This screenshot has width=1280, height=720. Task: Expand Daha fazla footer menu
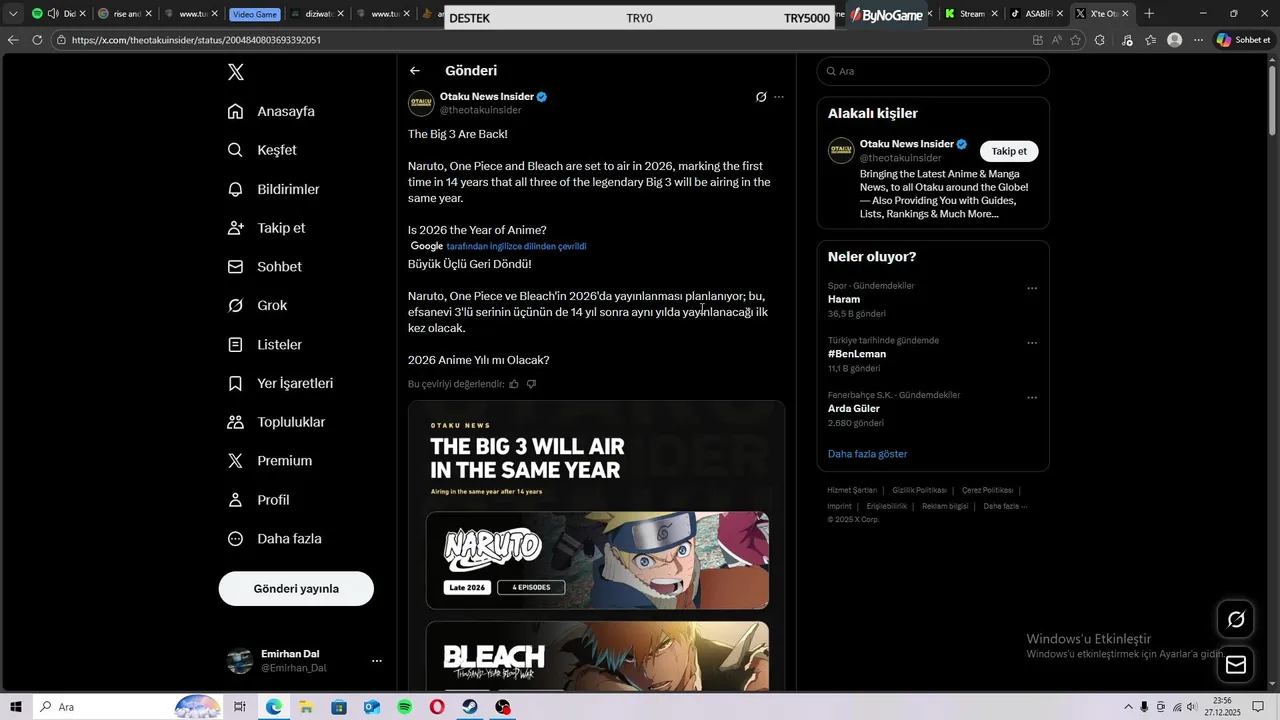pyautogui.click(x=1004, y=506)
